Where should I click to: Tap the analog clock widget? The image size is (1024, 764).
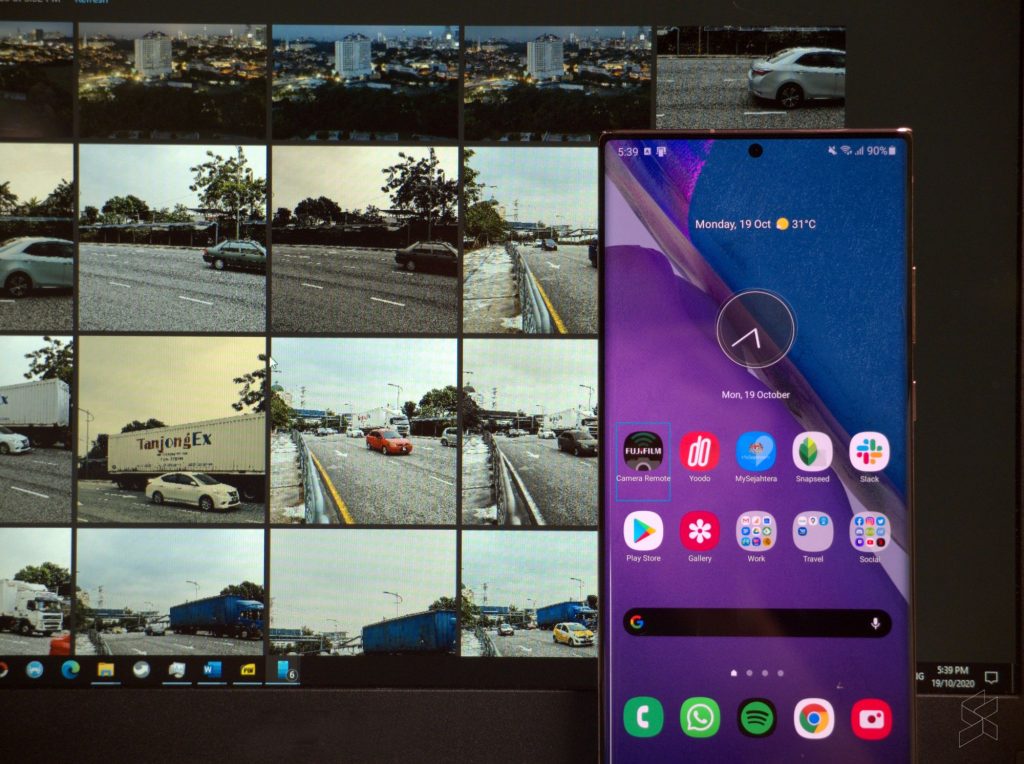tap(756, 329)
